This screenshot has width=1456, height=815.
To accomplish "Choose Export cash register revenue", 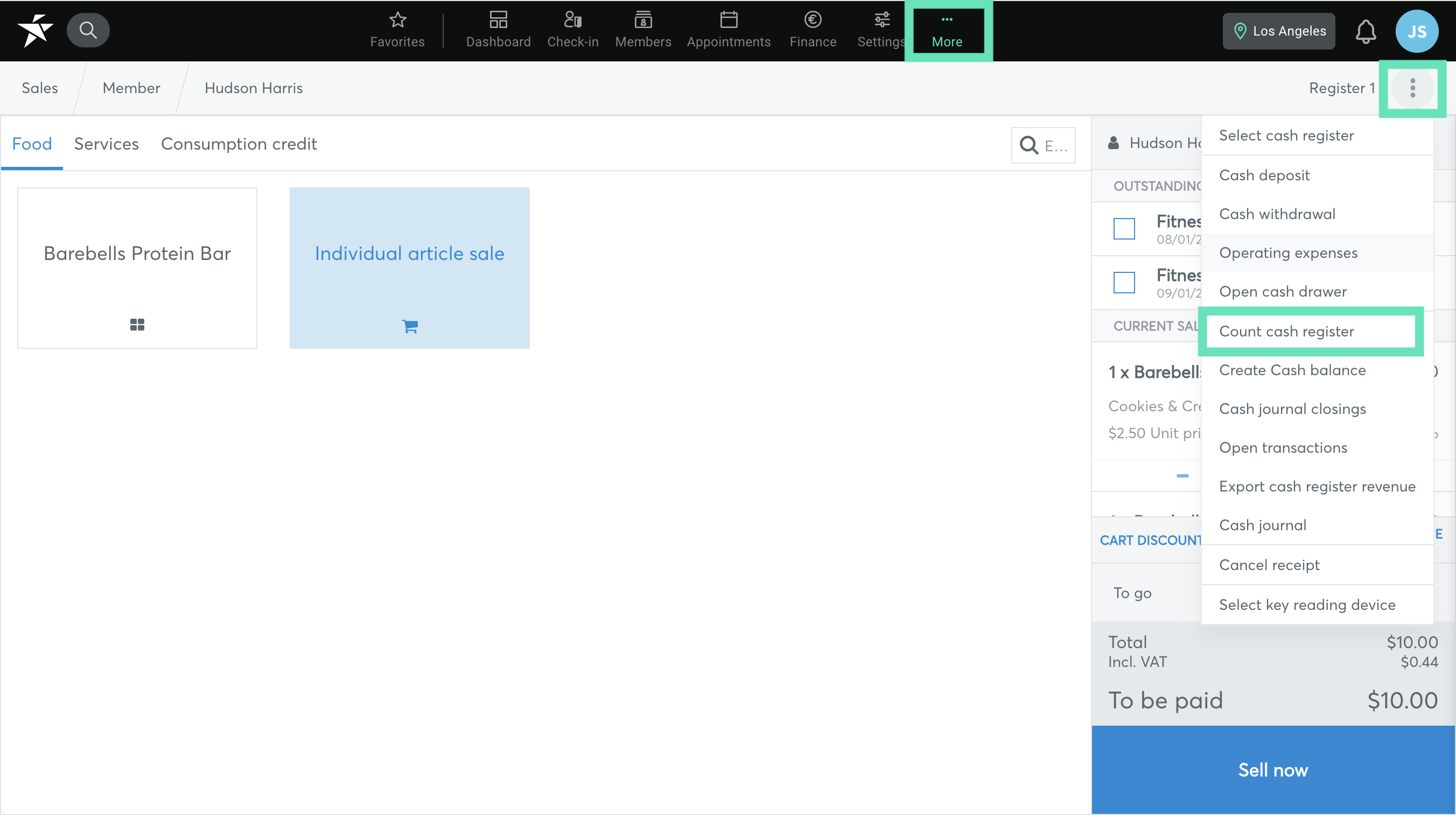I will (x=1317, y=487).
